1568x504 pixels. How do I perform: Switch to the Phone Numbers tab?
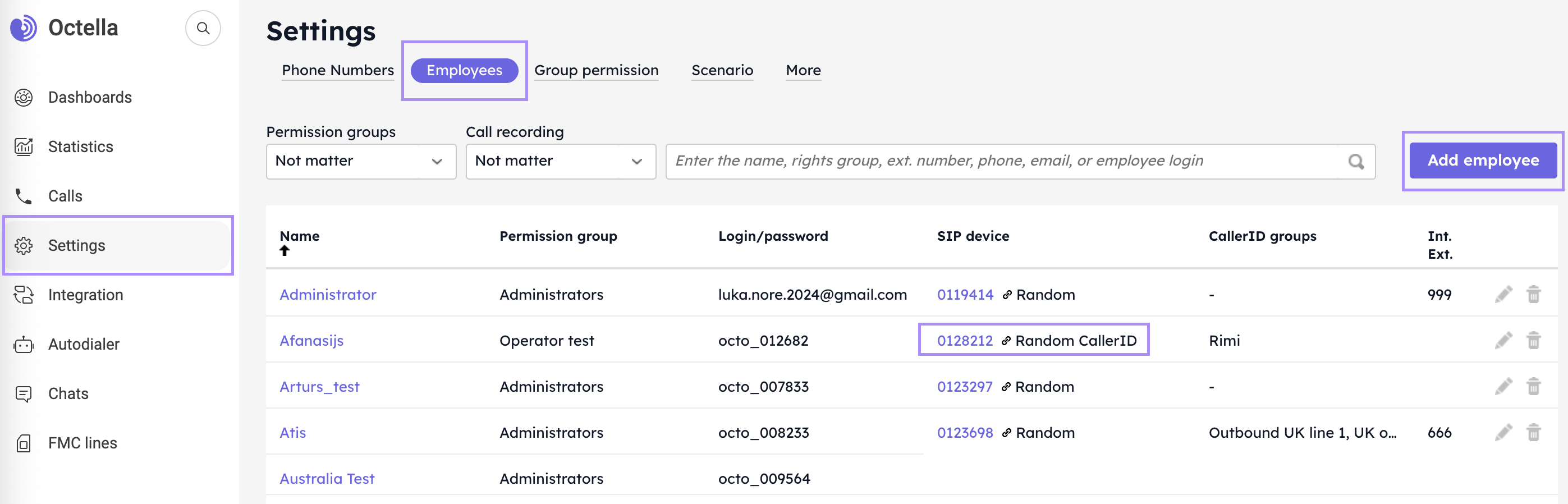(338, 71)
